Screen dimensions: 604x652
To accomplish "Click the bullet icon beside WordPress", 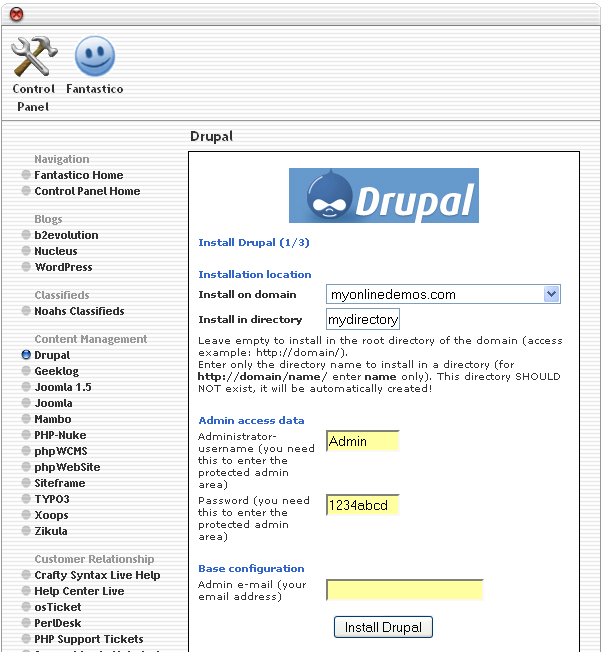I will tap(26, 267).
